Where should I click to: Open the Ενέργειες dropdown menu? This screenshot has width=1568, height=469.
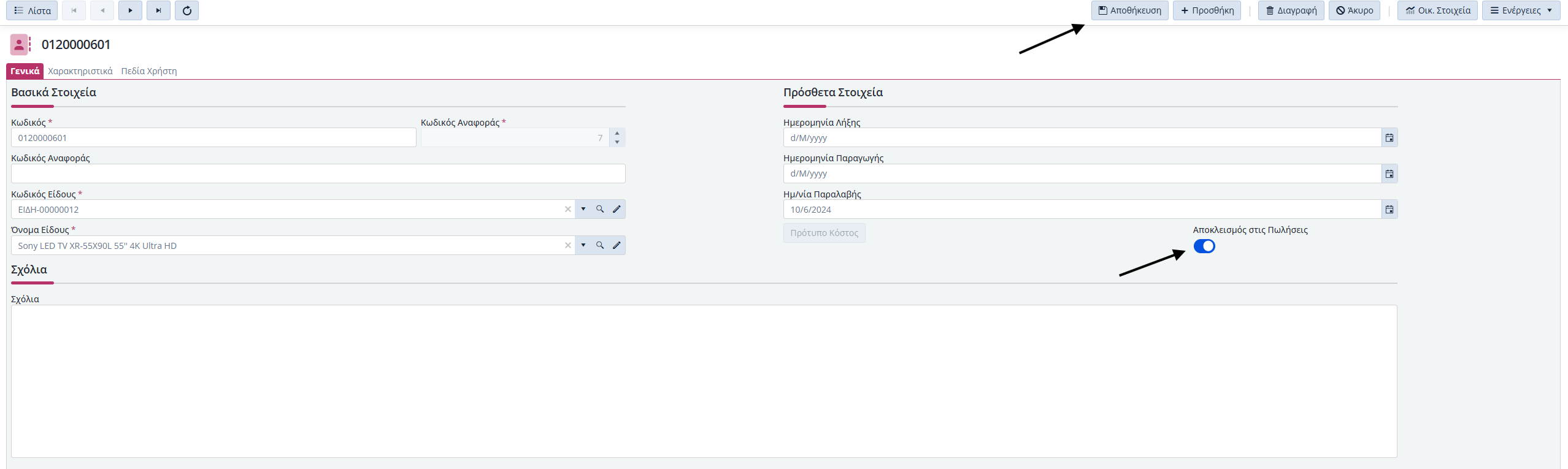(1520, 10)
